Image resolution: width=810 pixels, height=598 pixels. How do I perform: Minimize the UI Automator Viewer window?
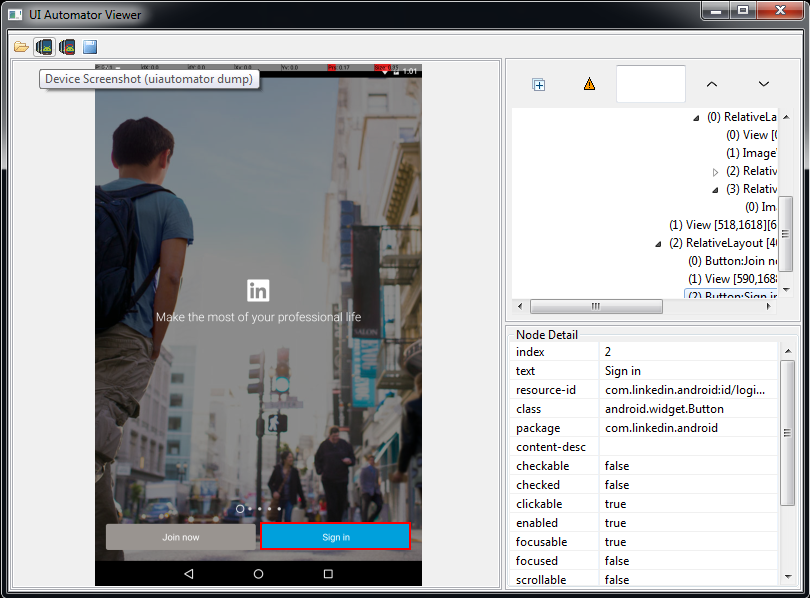715,10
